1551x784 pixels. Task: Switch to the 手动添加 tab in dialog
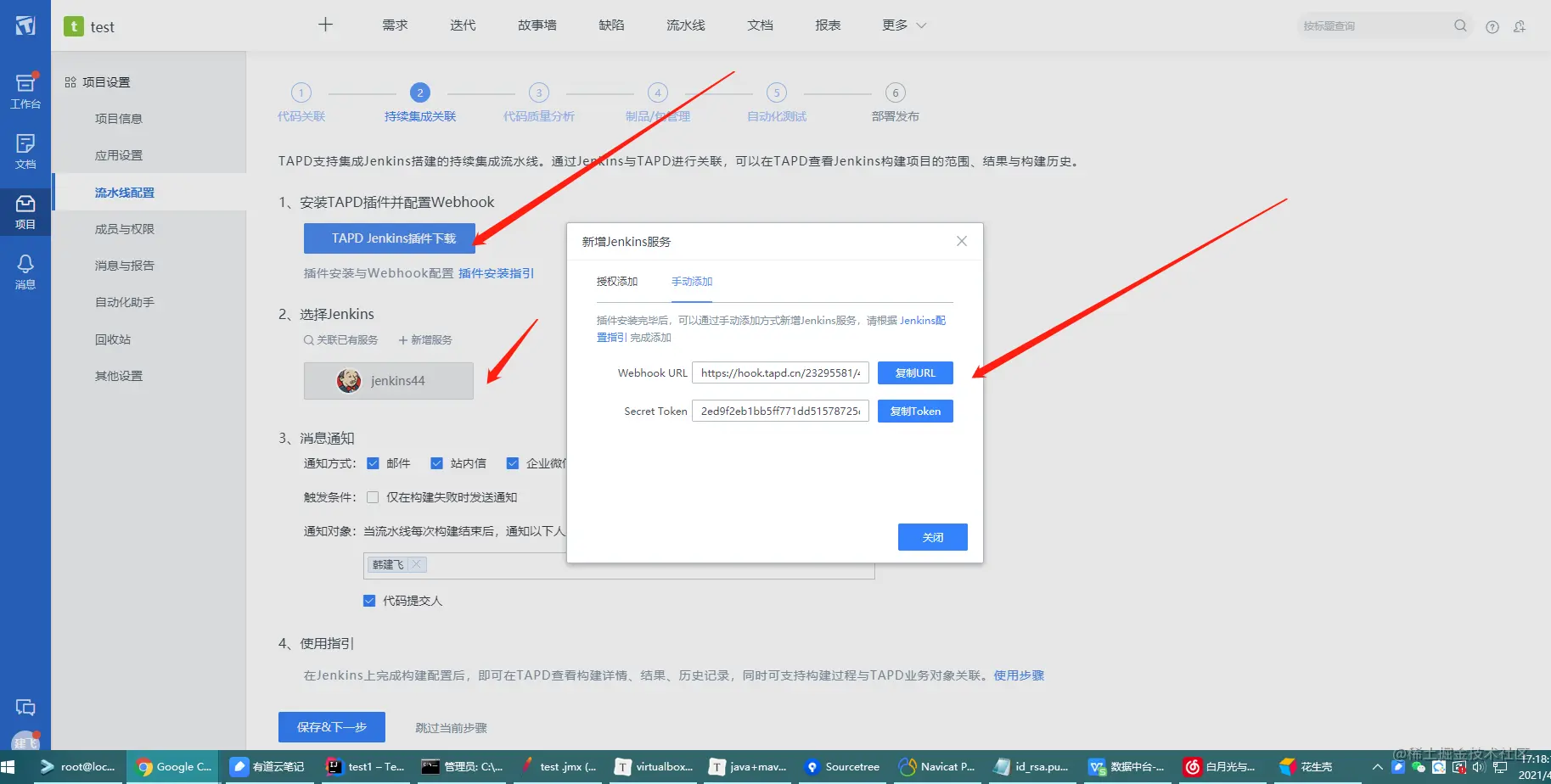point(692,282)
